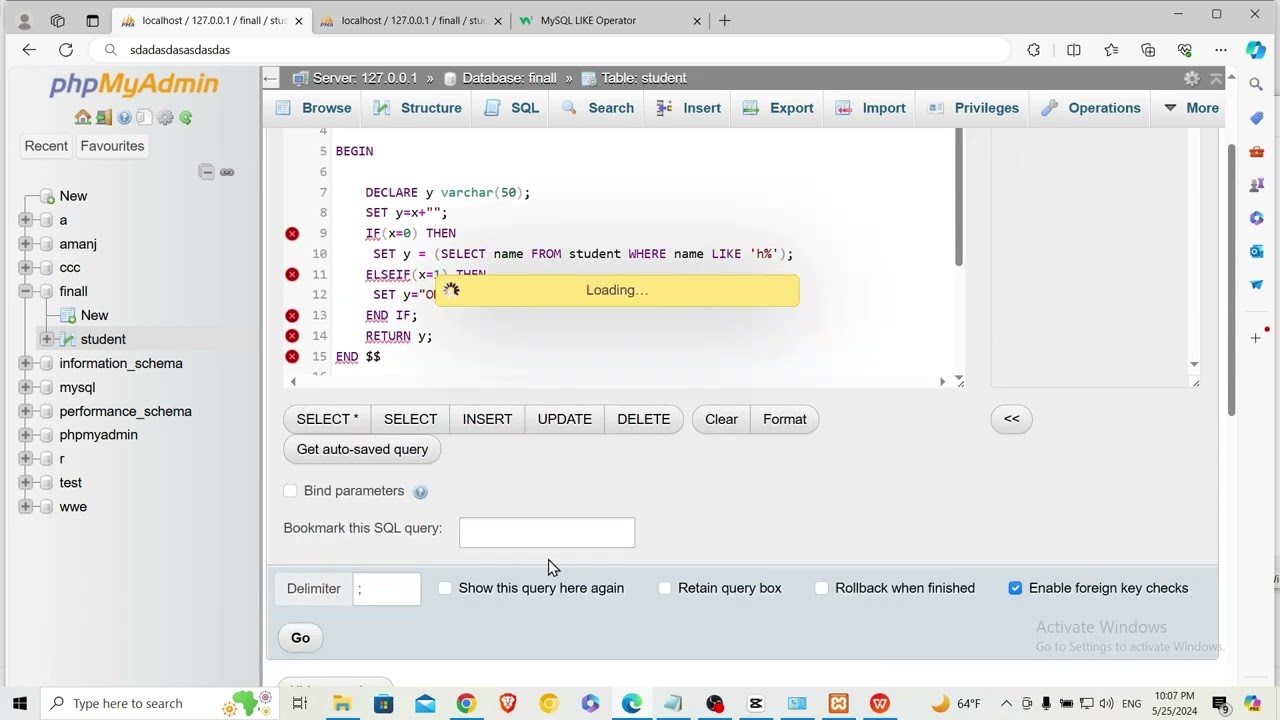Click the Go button

click(300, 638)
